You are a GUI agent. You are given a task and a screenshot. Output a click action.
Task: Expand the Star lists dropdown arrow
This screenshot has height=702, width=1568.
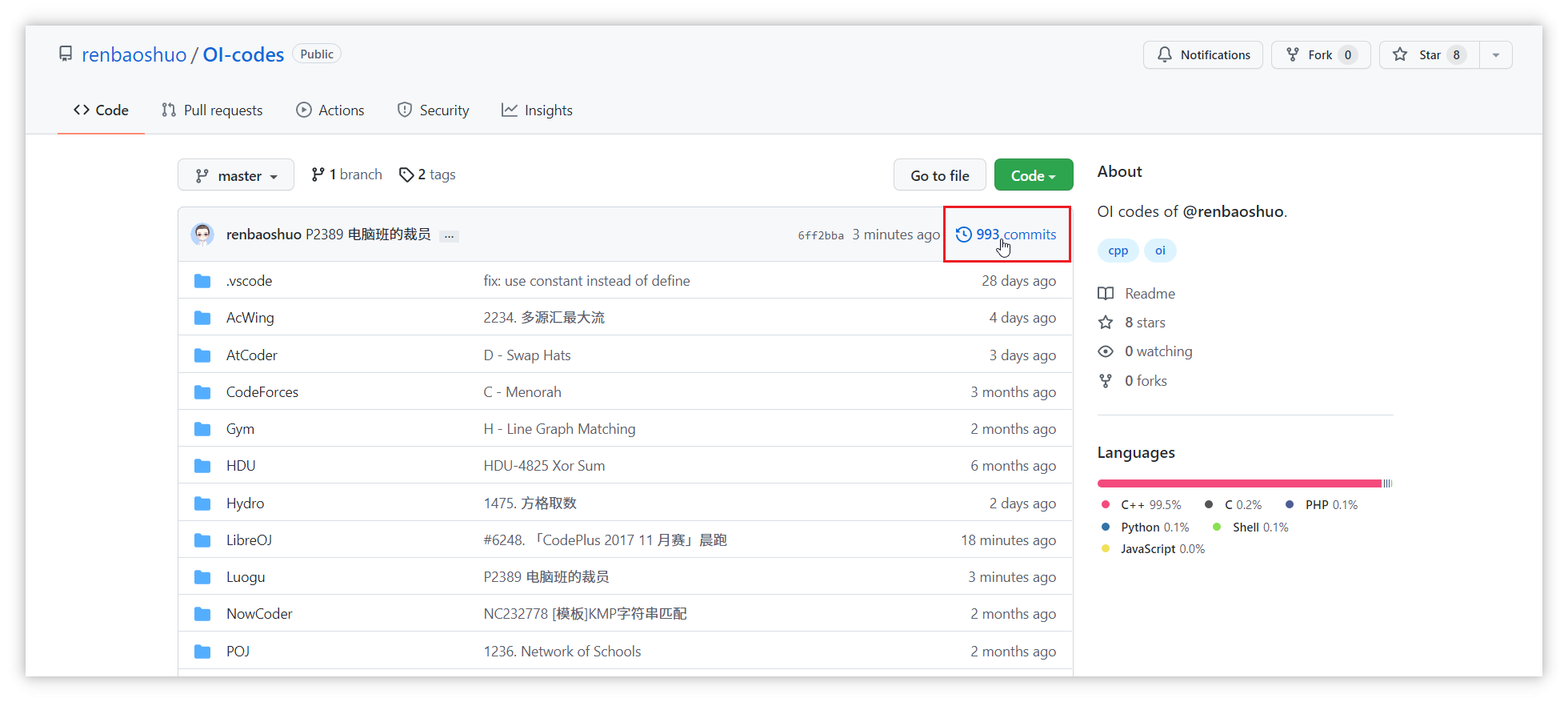[x=1496, y=54]
